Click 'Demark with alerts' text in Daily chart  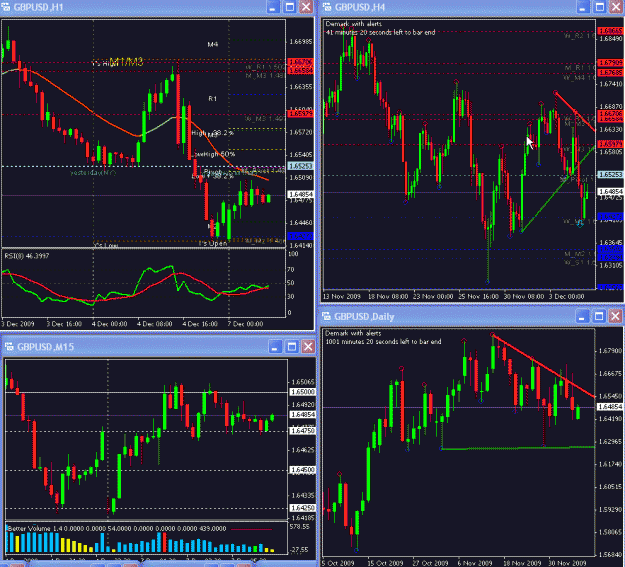(353, 333)
